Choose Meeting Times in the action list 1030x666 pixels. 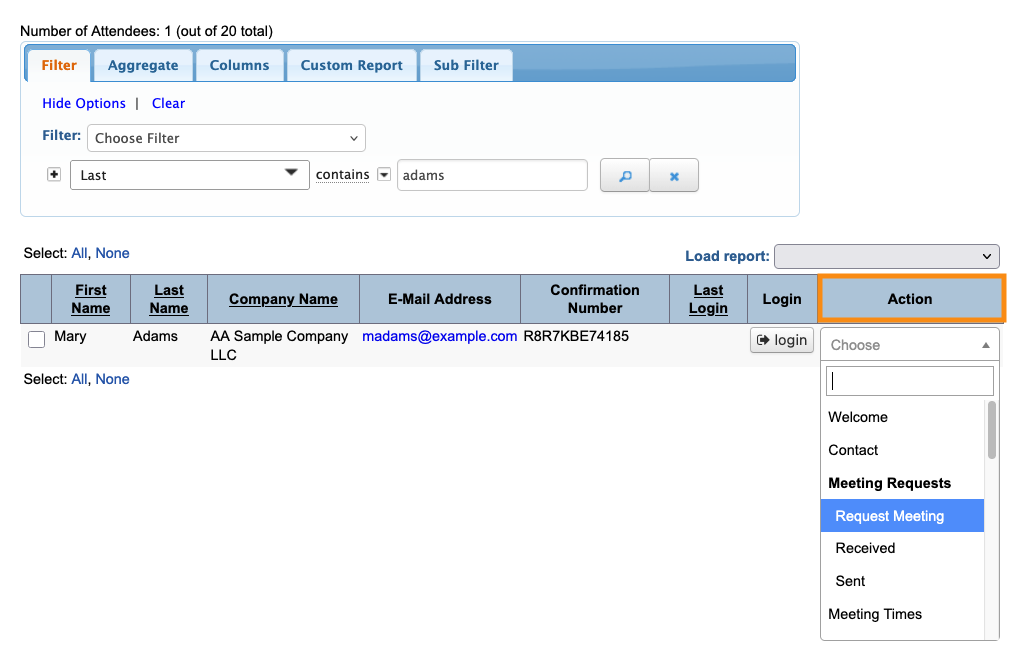[x=875, y=614]
